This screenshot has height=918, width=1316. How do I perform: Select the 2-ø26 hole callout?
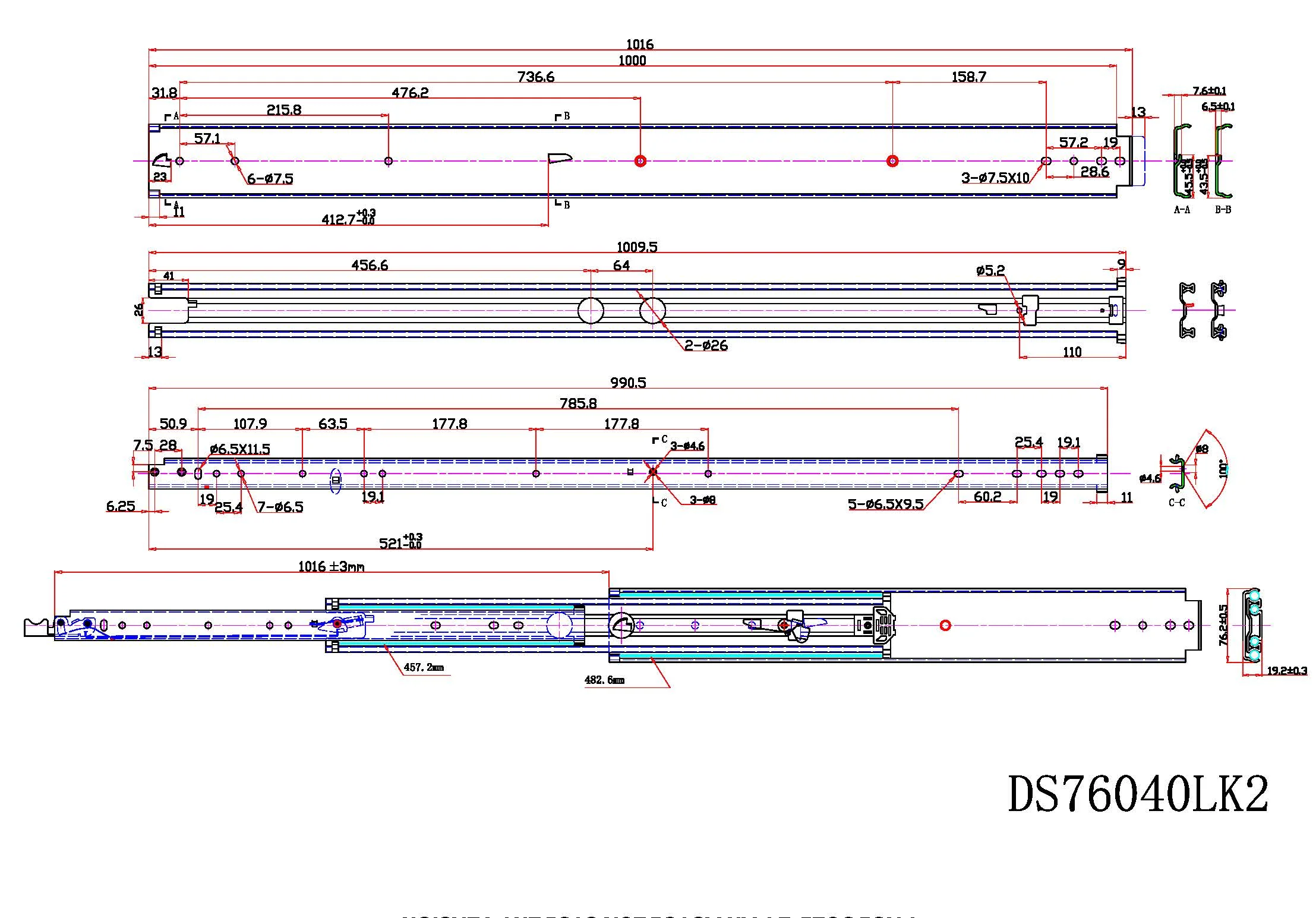706,345
